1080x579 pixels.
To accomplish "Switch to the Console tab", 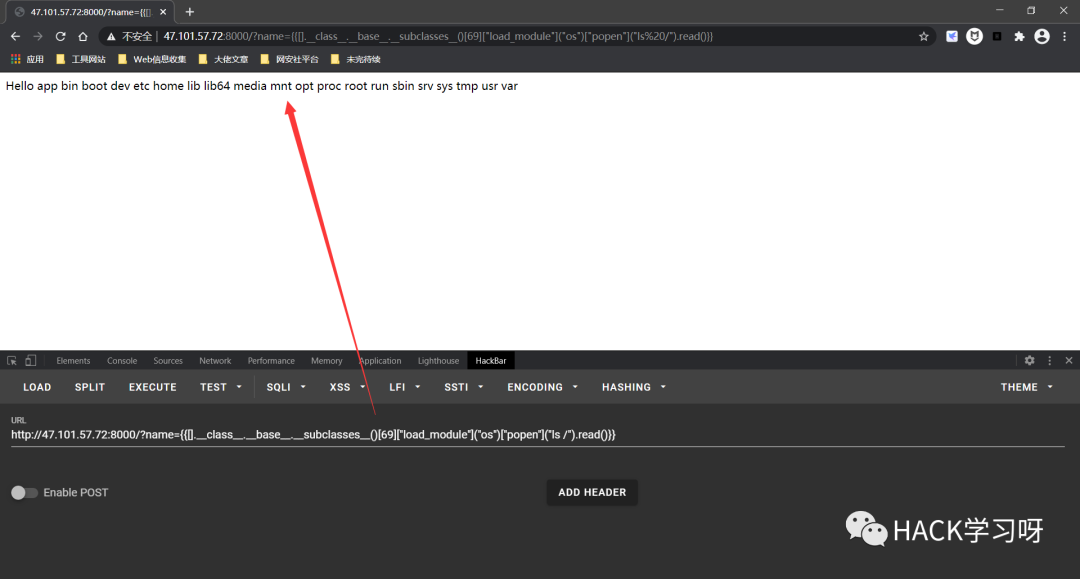I will click(122, 361).
